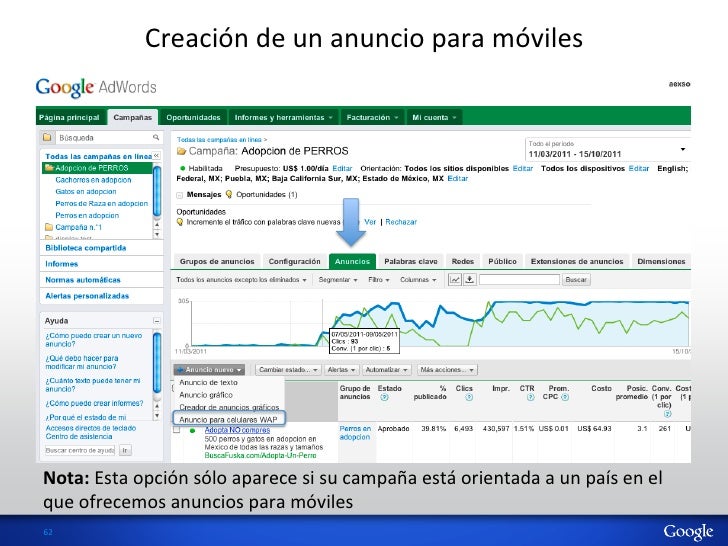Screen dimensions: 728x546
Task: Switch to the Extensiones de anuncios tab
Action: click(577, 261)
